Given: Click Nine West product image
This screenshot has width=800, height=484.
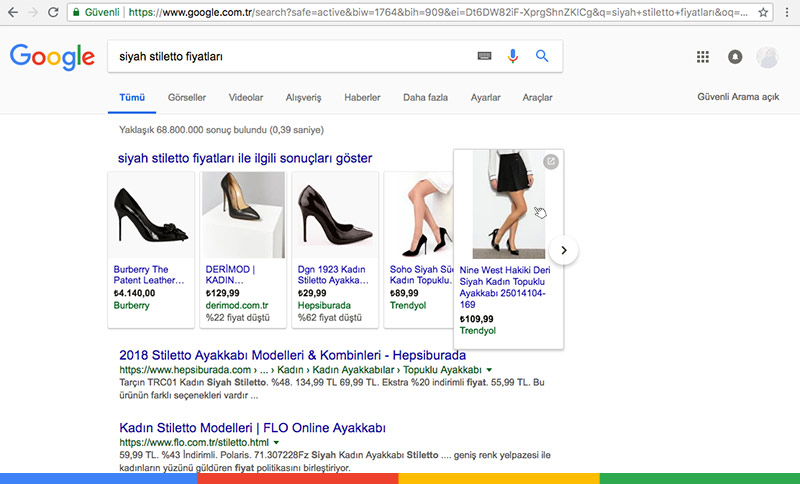Looking at the screenshot, I should [x=509, y=204].
